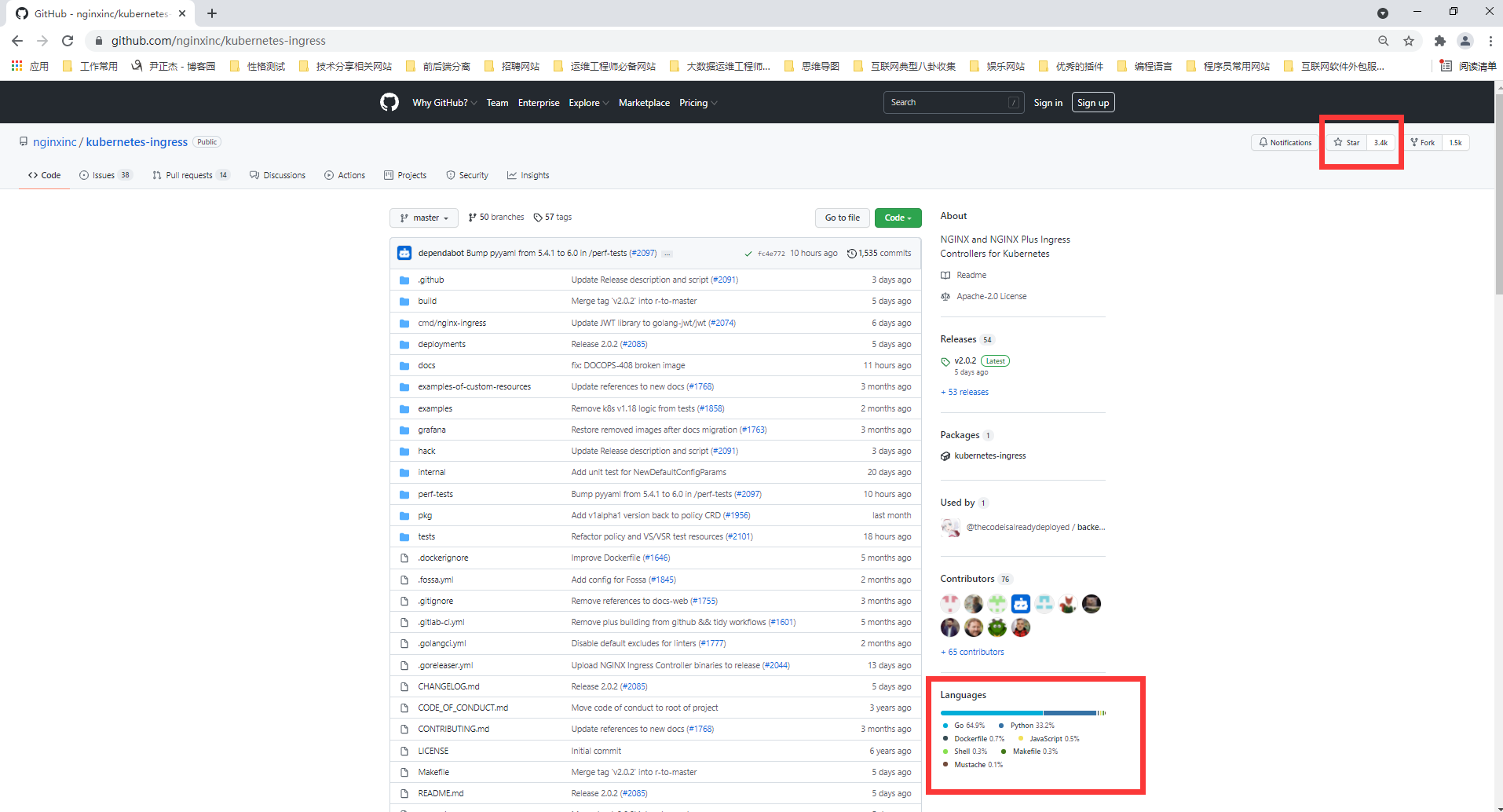Viewport: 1503px width, 812px height.
Task: Open the 53 releases link
Action: point(967,392)
